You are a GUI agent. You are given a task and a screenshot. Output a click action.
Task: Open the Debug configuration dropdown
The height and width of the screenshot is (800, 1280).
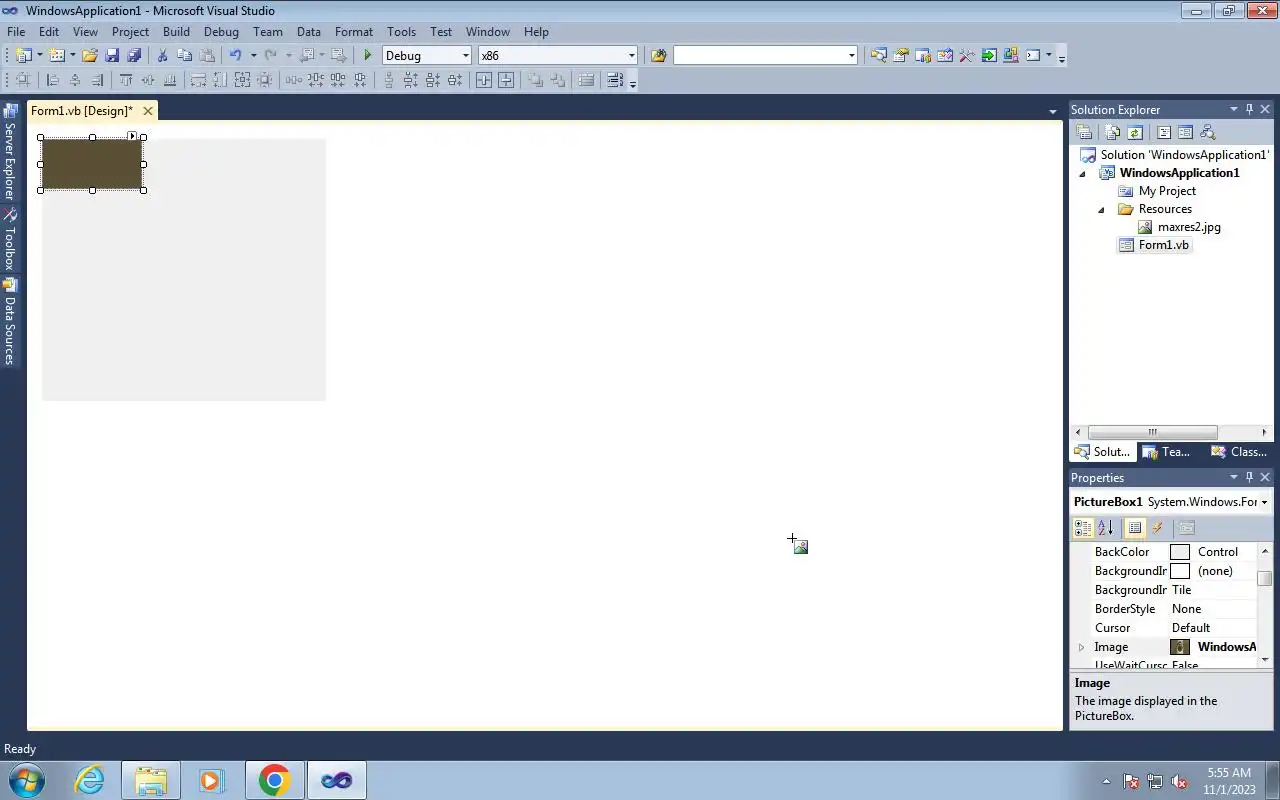[x=465, y=55]
